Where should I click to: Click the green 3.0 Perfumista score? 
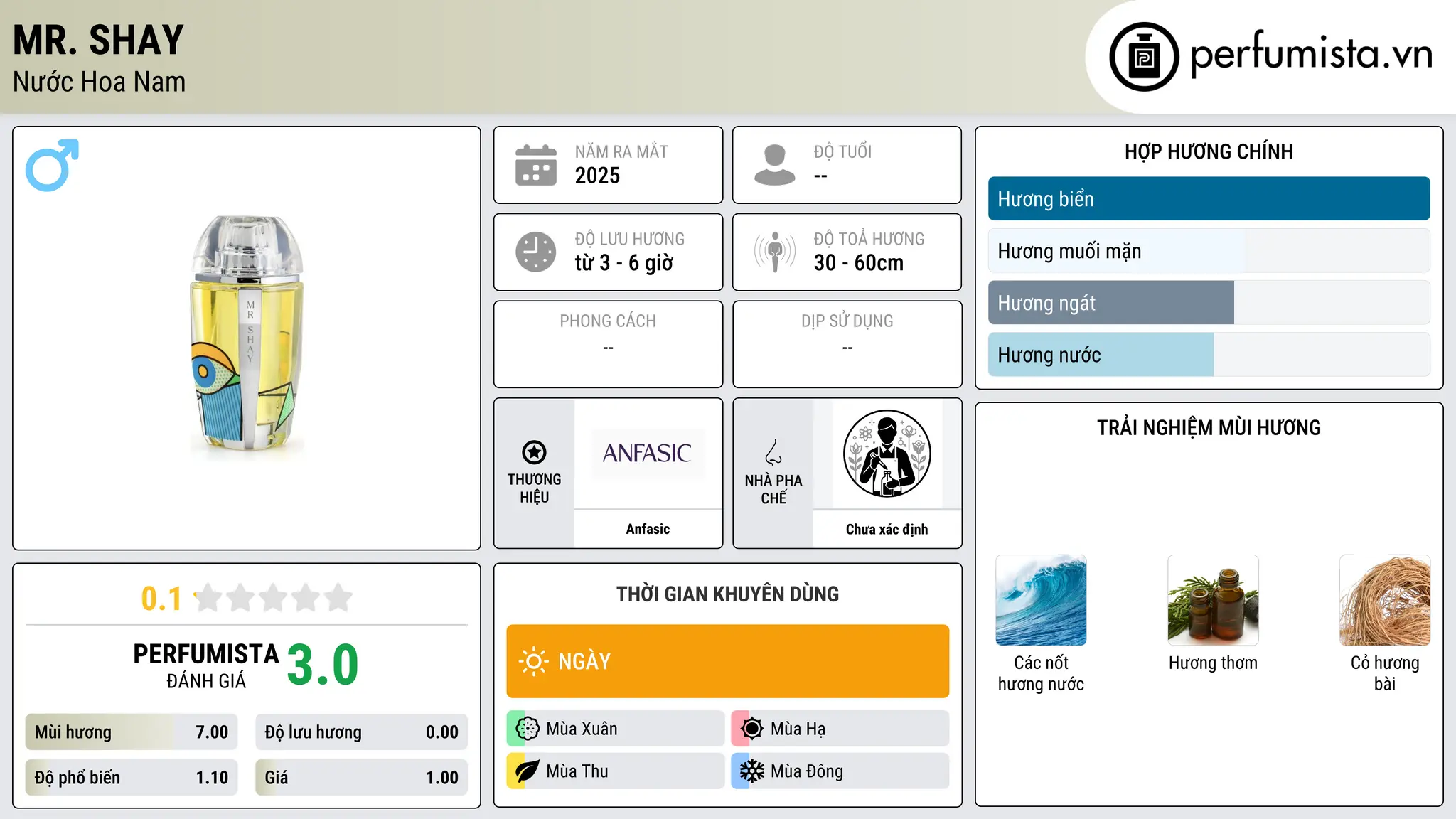point(323,665)
